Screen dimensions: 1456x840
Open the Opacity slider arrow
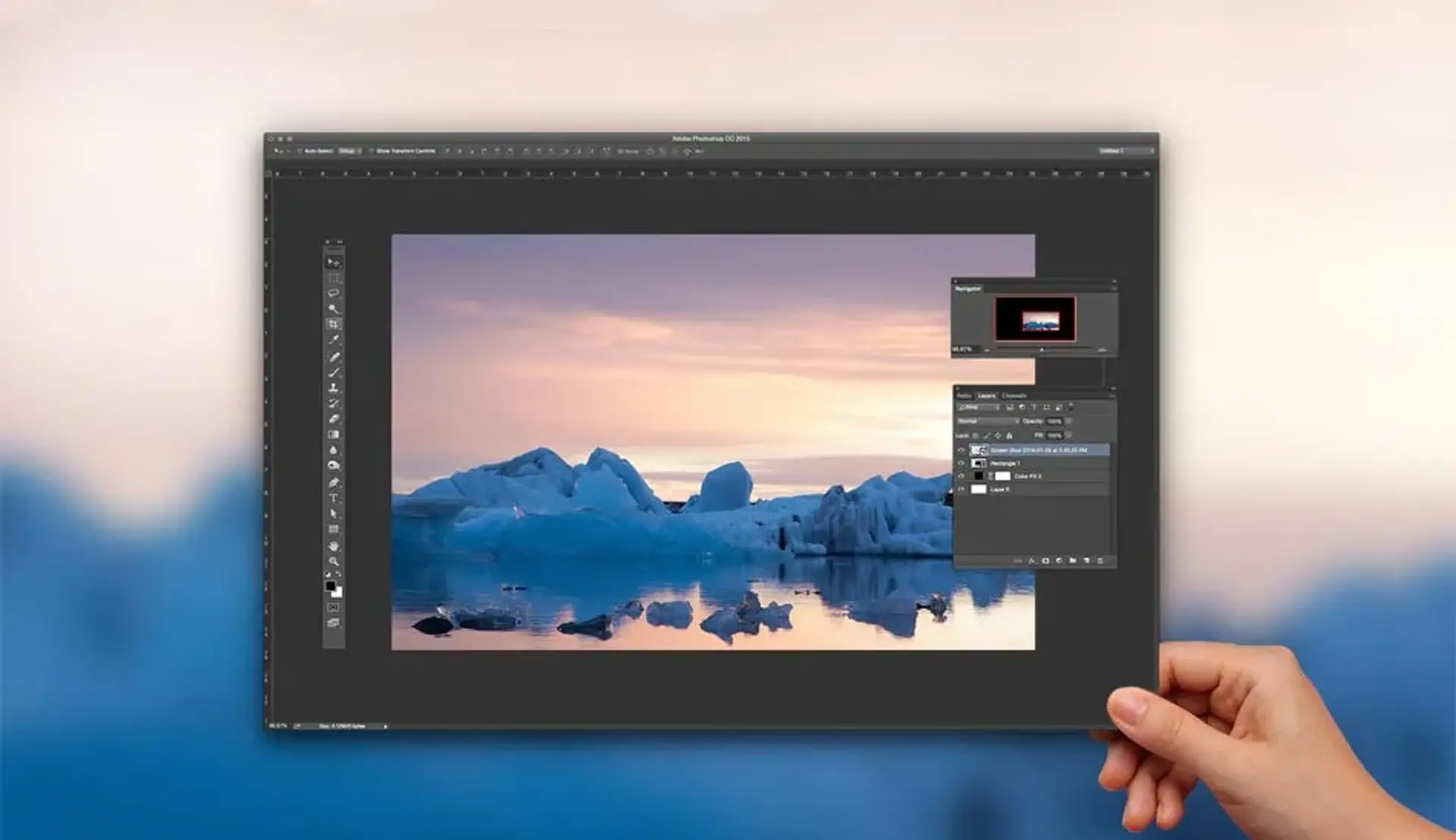point(1069,421)
